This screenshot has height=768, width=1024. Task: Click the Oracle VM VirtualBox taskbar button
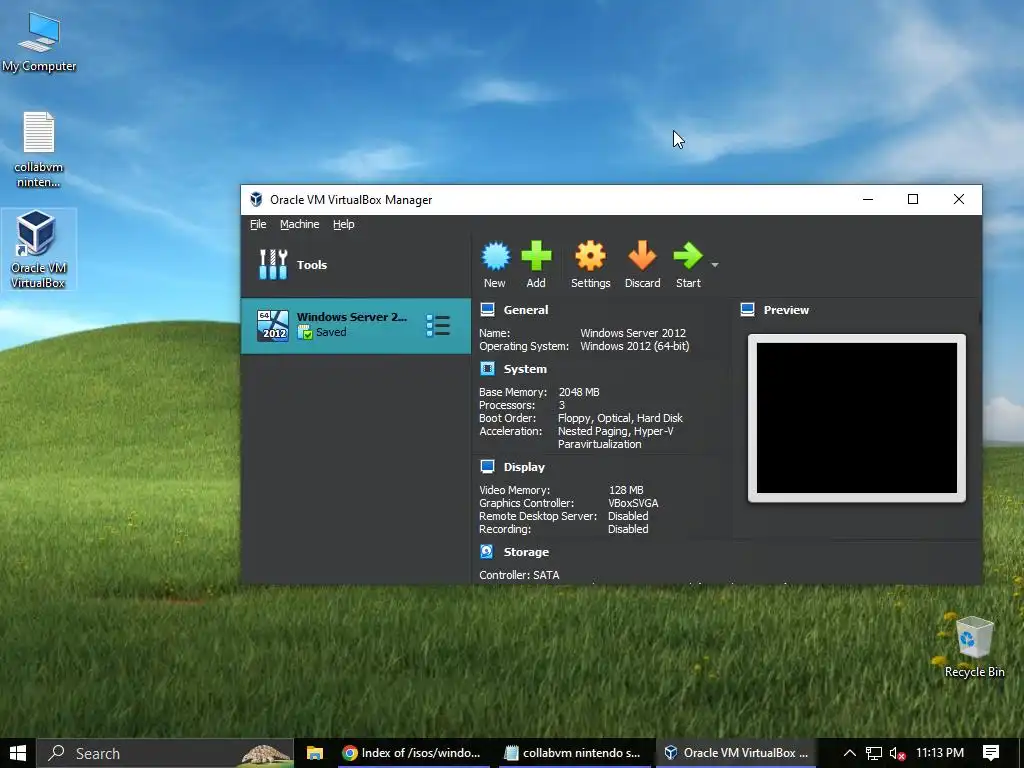[x=735, y=753]
